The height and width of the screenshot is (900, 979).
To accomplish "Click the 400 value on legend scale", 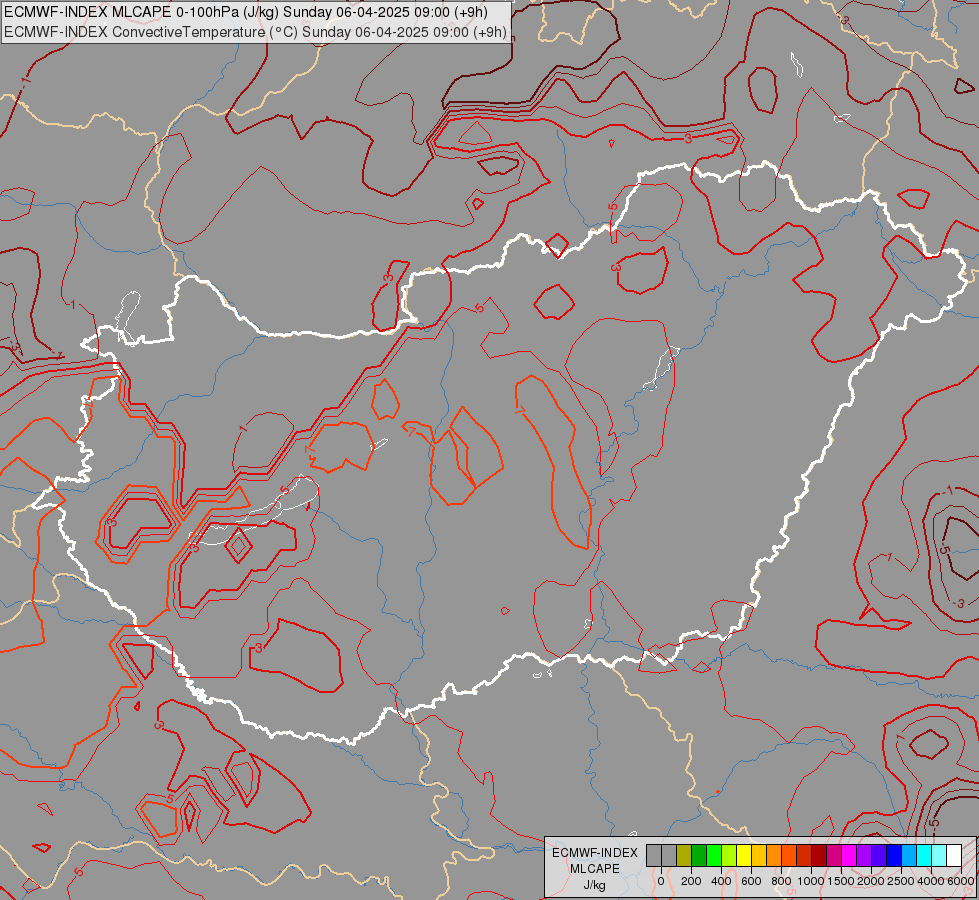I will (721, 881).
